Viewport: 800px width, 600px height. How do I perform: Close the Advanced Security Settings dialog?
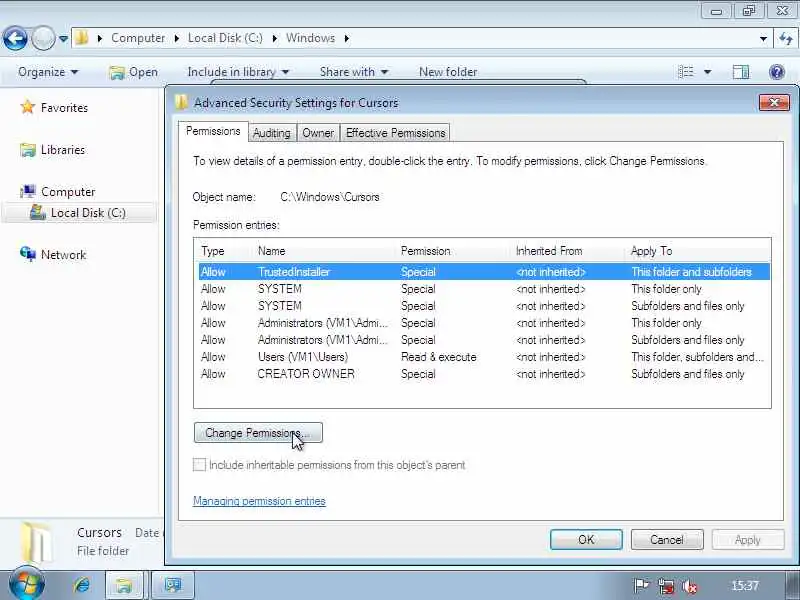tap(774, 103)
